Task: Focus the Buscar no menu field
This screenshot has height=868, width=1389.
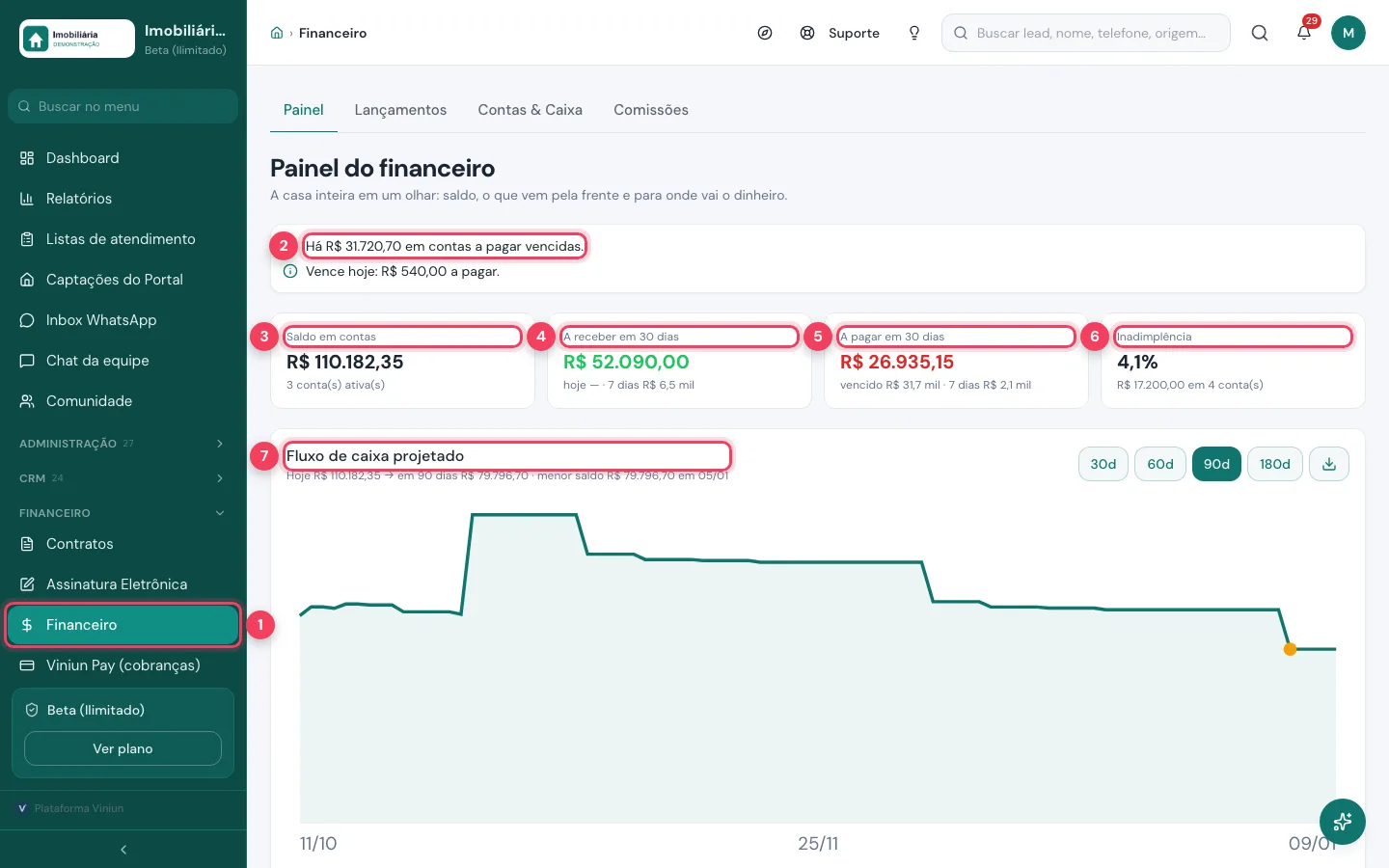Action: pyautogui.click(x=123, y=106)
